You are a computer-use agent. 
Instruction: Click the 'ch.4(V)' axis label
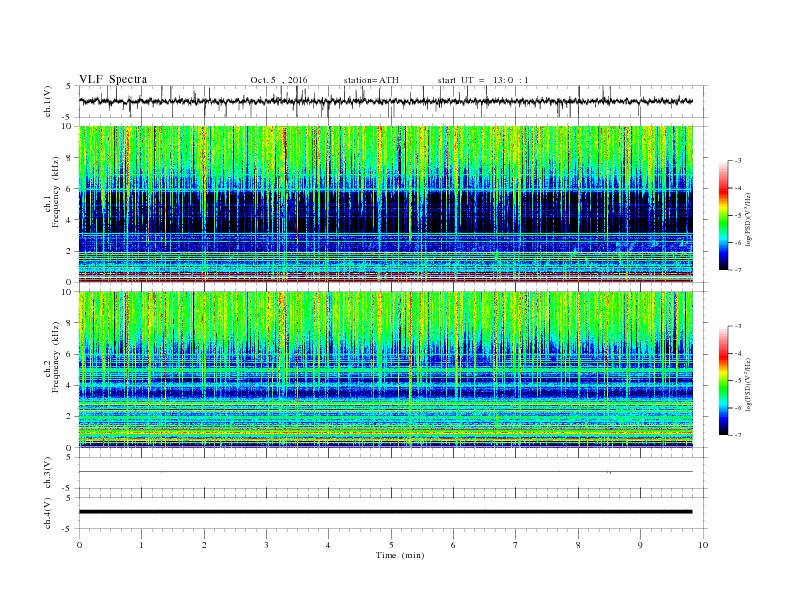point(48,513)
